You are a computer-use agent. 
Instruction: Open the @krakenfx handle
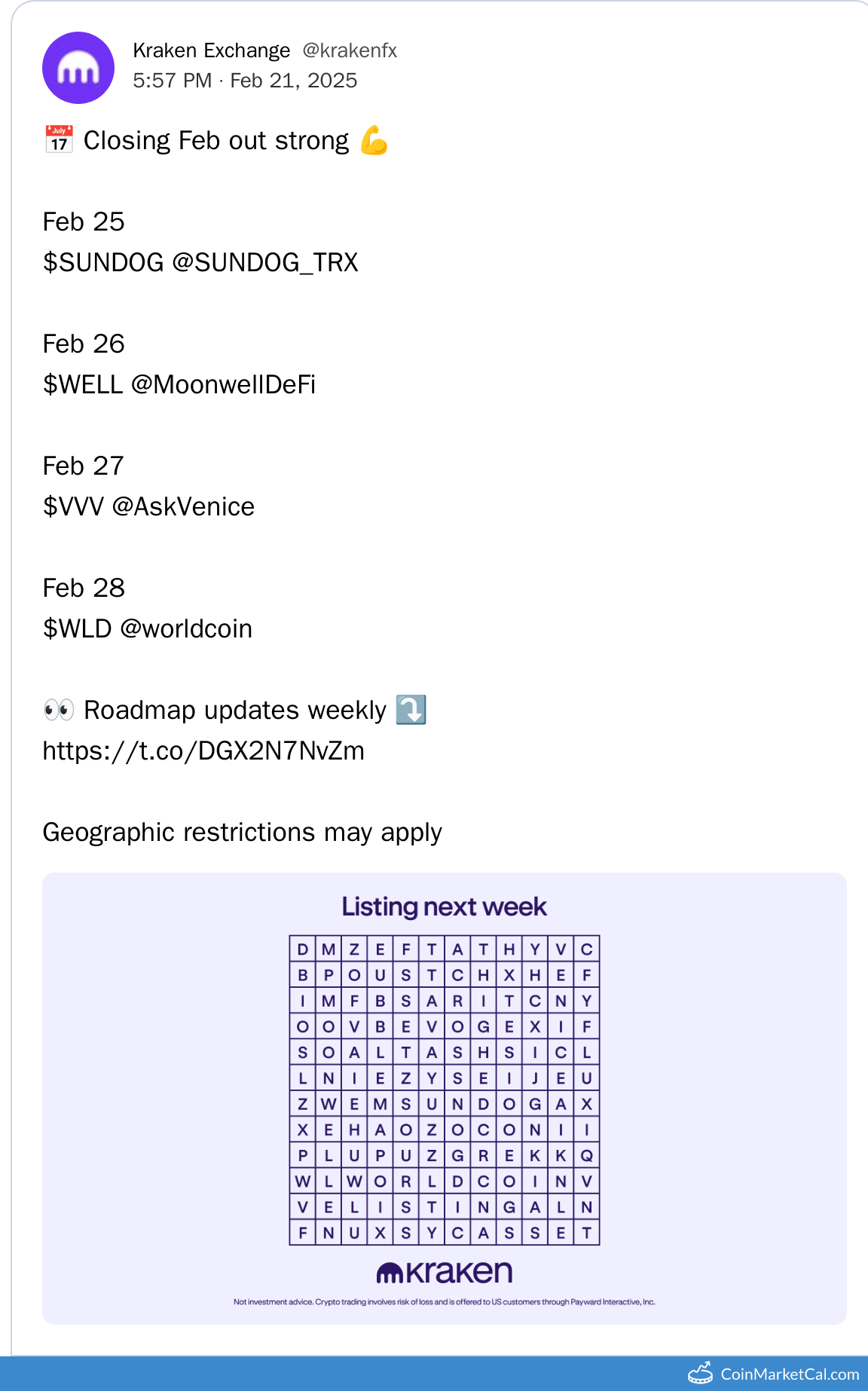click(x=350, y=50)
